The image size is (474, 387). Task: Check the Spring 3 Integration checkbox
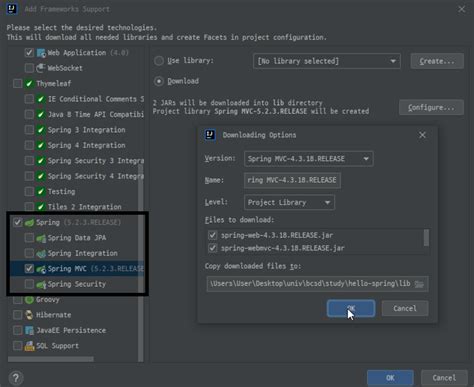point(29,130)
